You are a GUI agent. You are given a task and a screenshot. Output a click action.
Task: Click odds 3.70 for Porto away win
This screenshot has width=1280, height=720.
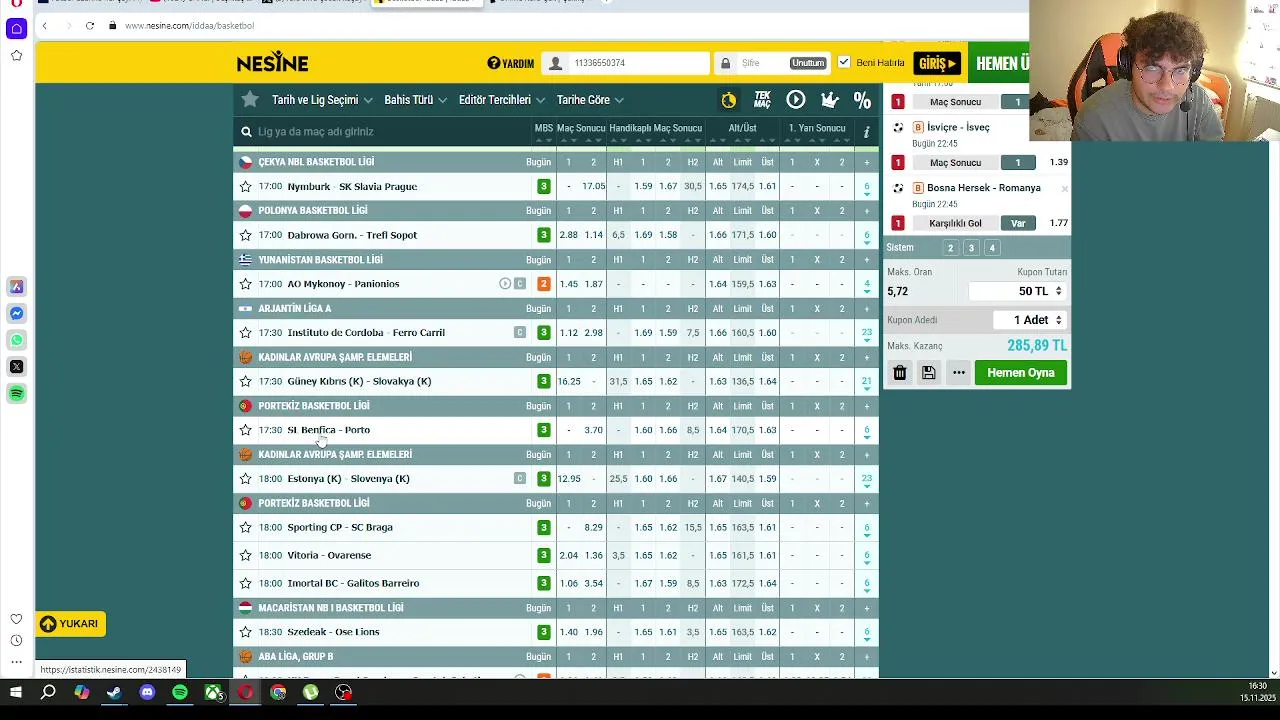click(x=593, y=430)
